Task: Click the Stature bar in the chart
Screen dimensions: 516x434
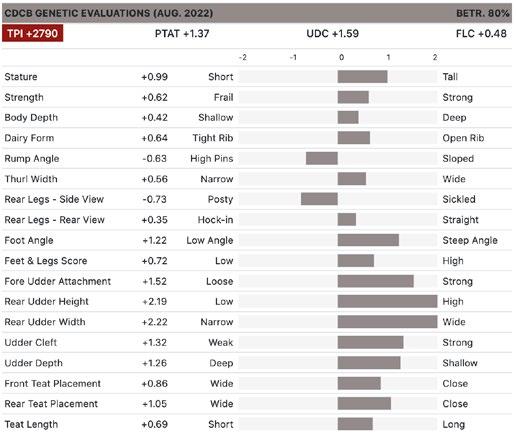Action: [x=362, y=77]
